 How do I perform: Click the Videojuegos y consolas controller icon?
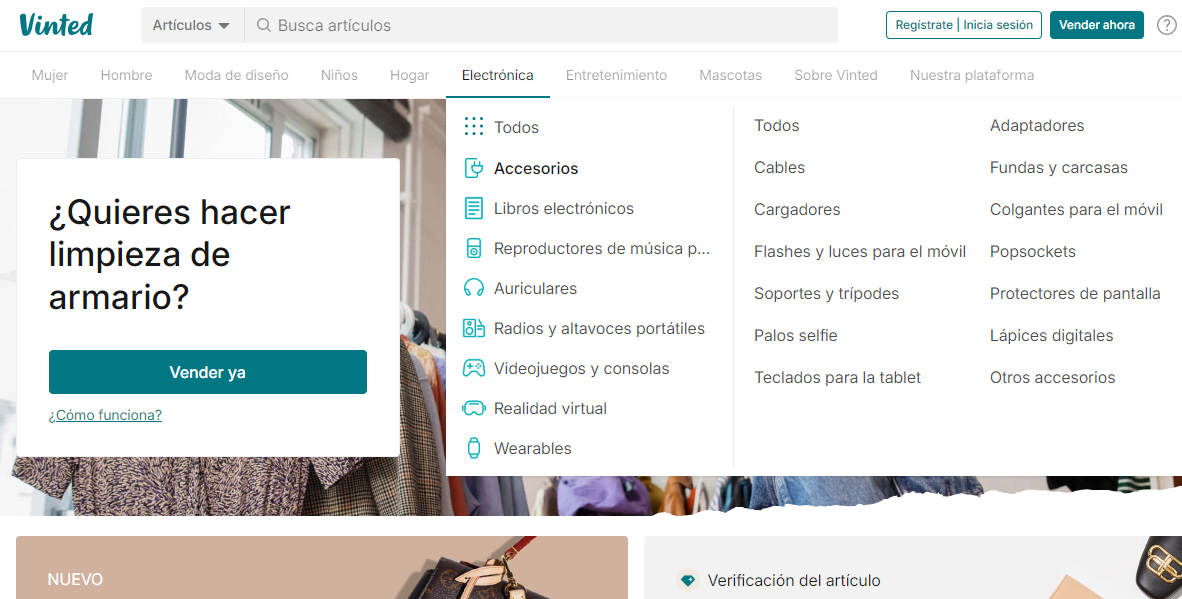(473, 368)
